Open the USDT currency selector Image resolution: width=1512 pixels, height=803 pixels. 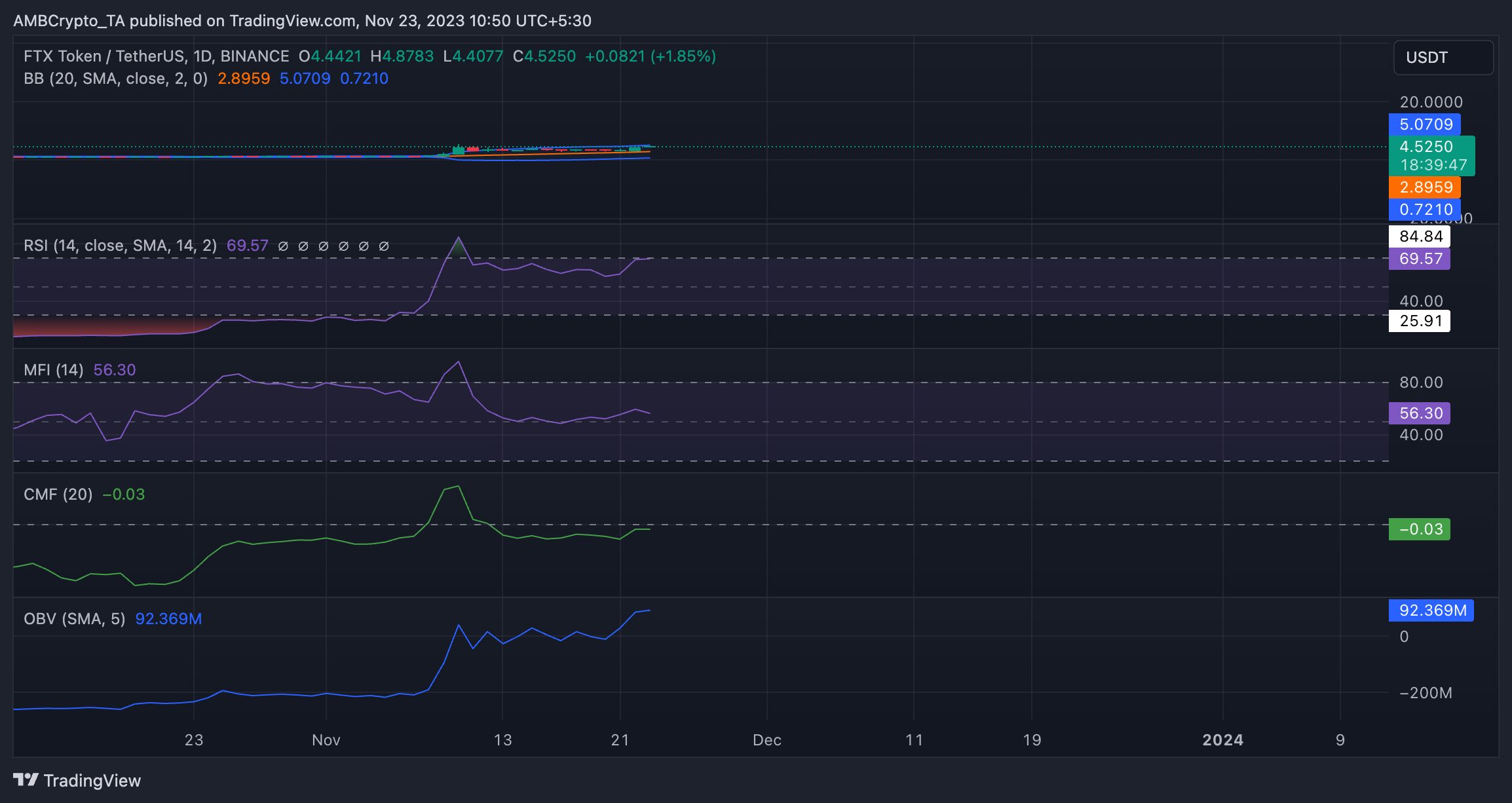[1443, 58]
